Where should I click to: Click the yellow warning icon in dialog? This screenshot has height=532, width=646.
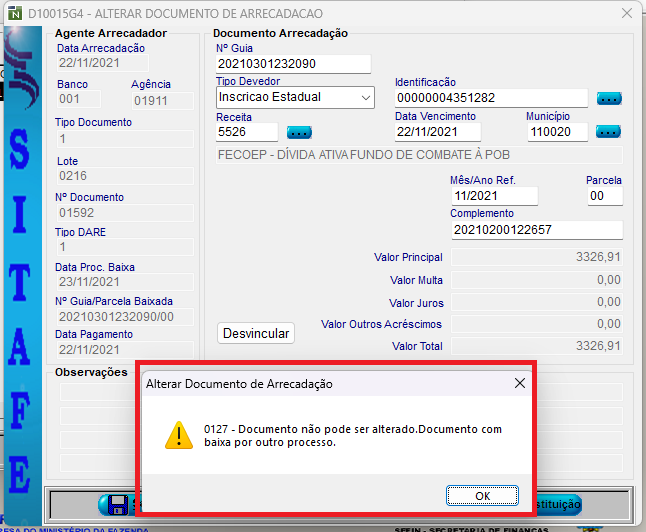(179, 434)
